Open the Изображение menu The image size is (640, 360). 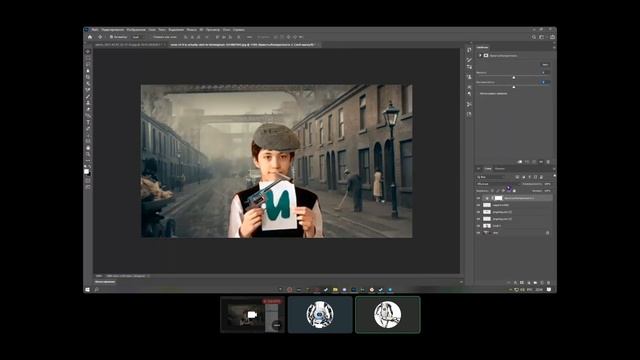point(136,30)
